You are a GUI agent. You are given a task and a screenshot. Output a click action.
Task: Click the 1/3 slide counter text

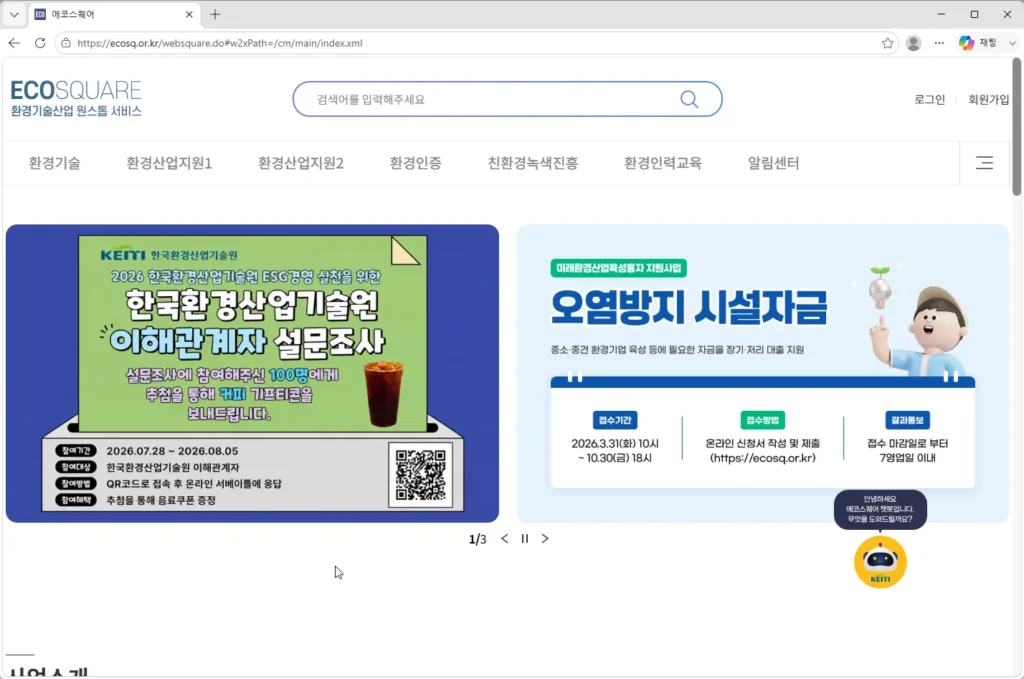click(x=477, y=539)
